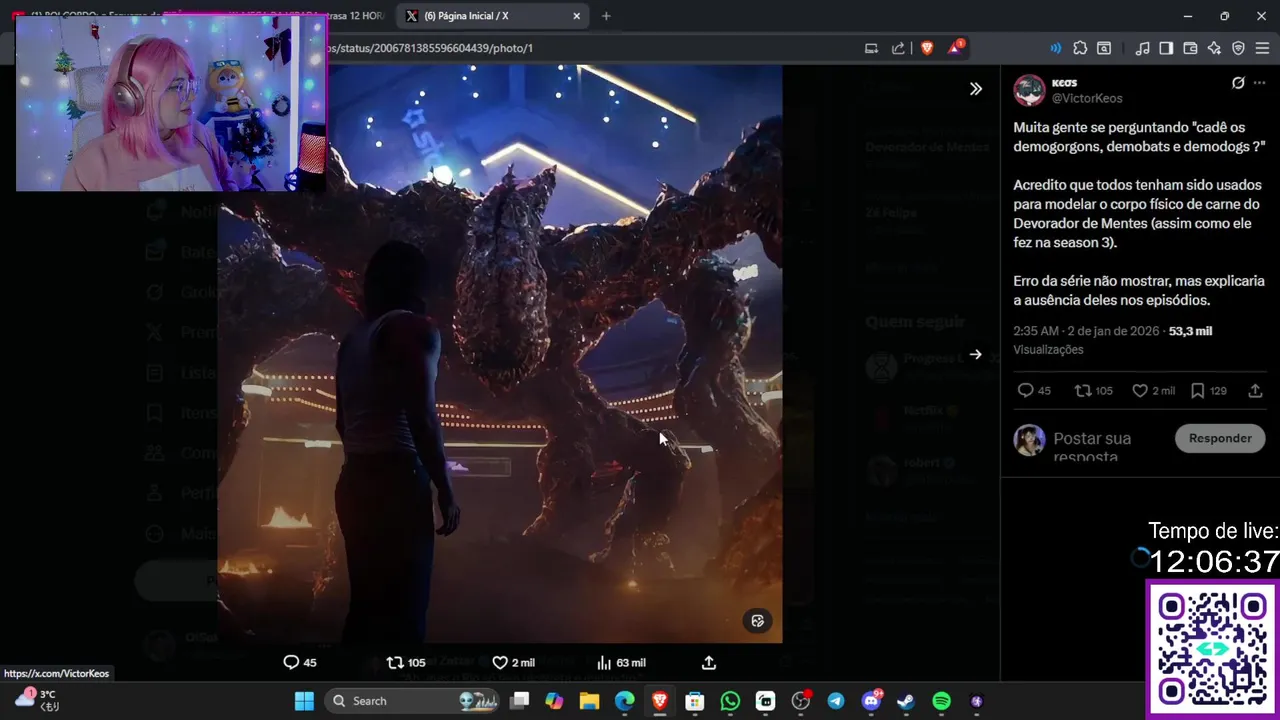Screen dimensions: 1280x720
Task: Open Discord from the taskbar
Action: 871,701
